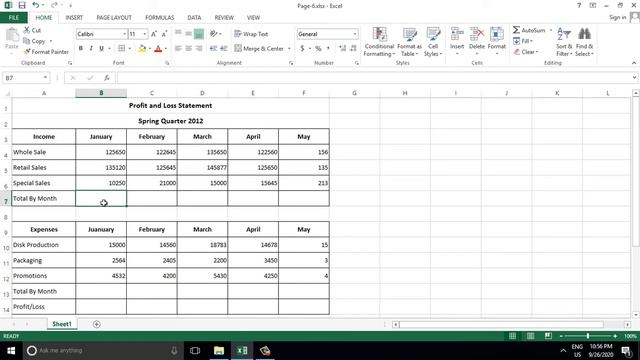Viewport: 640px width, 360px height.
Task: Toggle Align Right
Action: (199, 49)
